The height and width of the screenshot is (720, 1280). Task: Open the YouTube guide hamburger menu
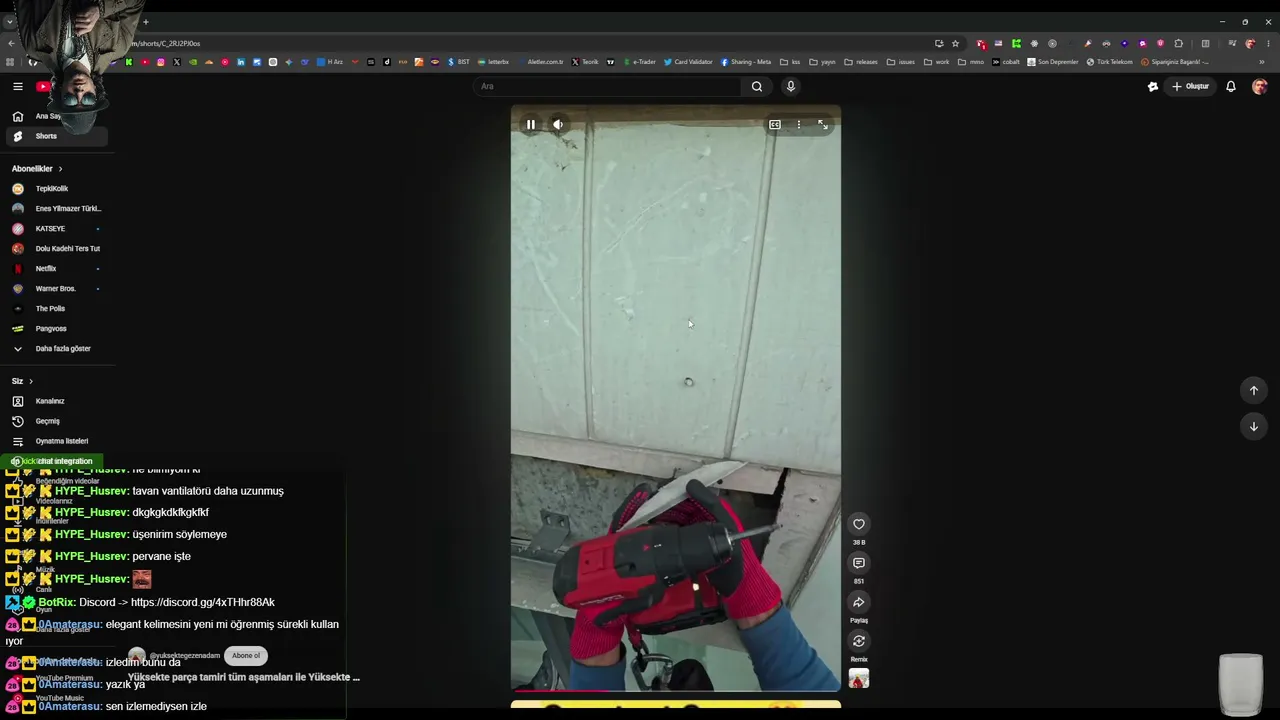17,87
